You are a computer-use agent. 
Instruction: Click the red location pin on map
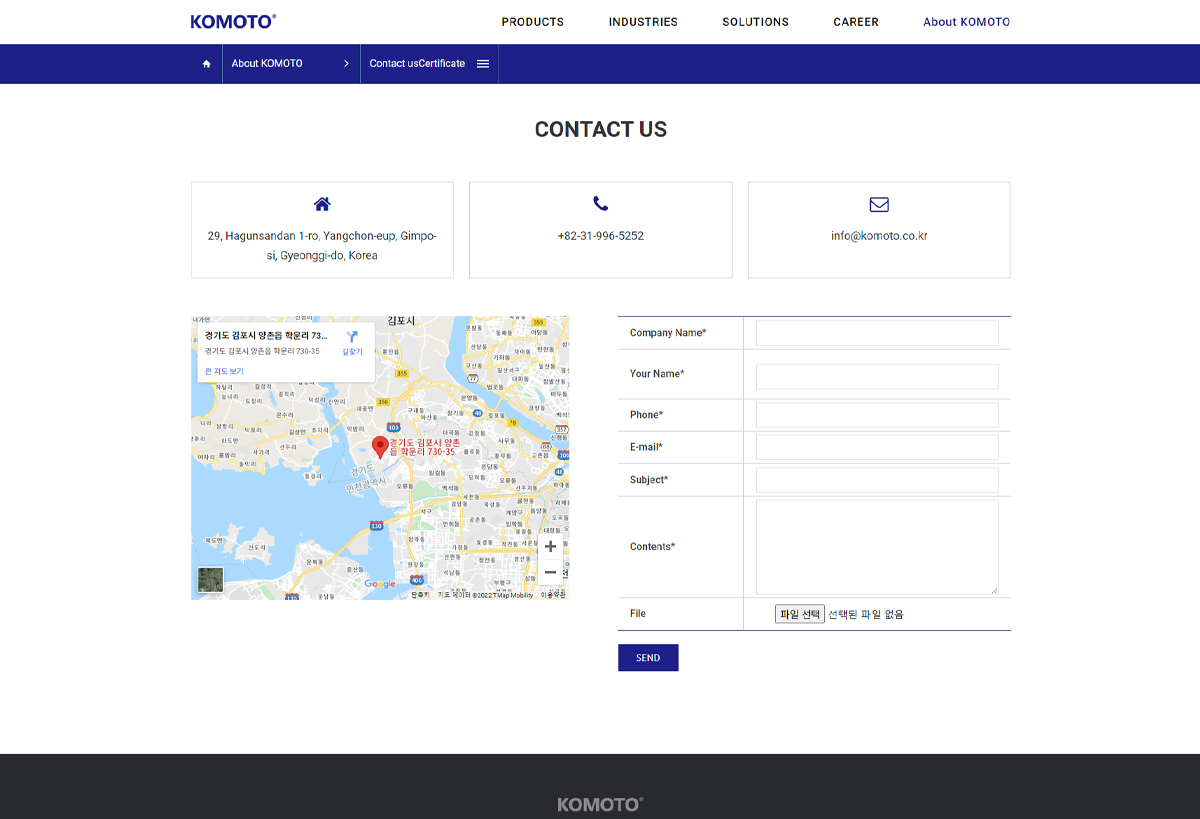pos(380,447)
